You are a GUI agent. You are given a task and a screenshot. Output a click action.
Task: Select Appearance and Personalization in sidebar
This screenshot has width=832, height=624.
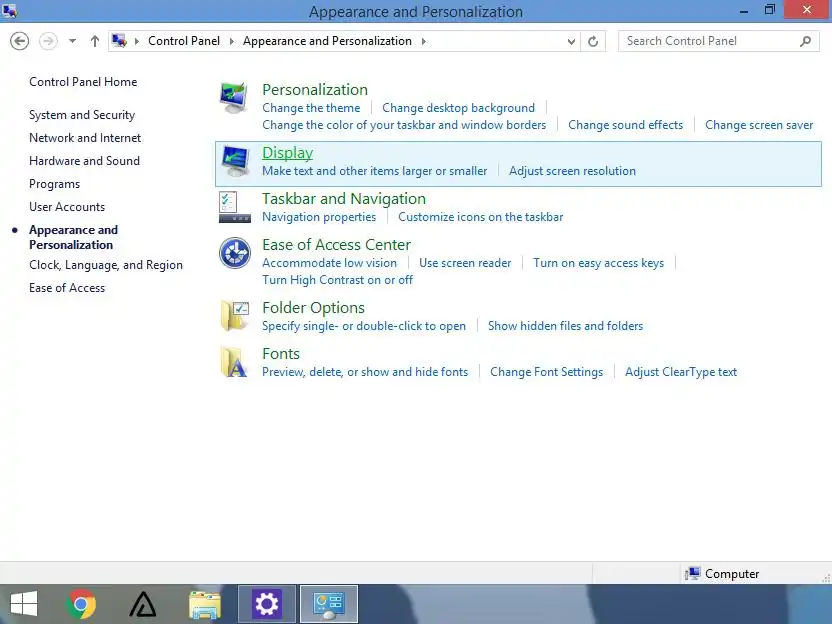click(73, 237)
